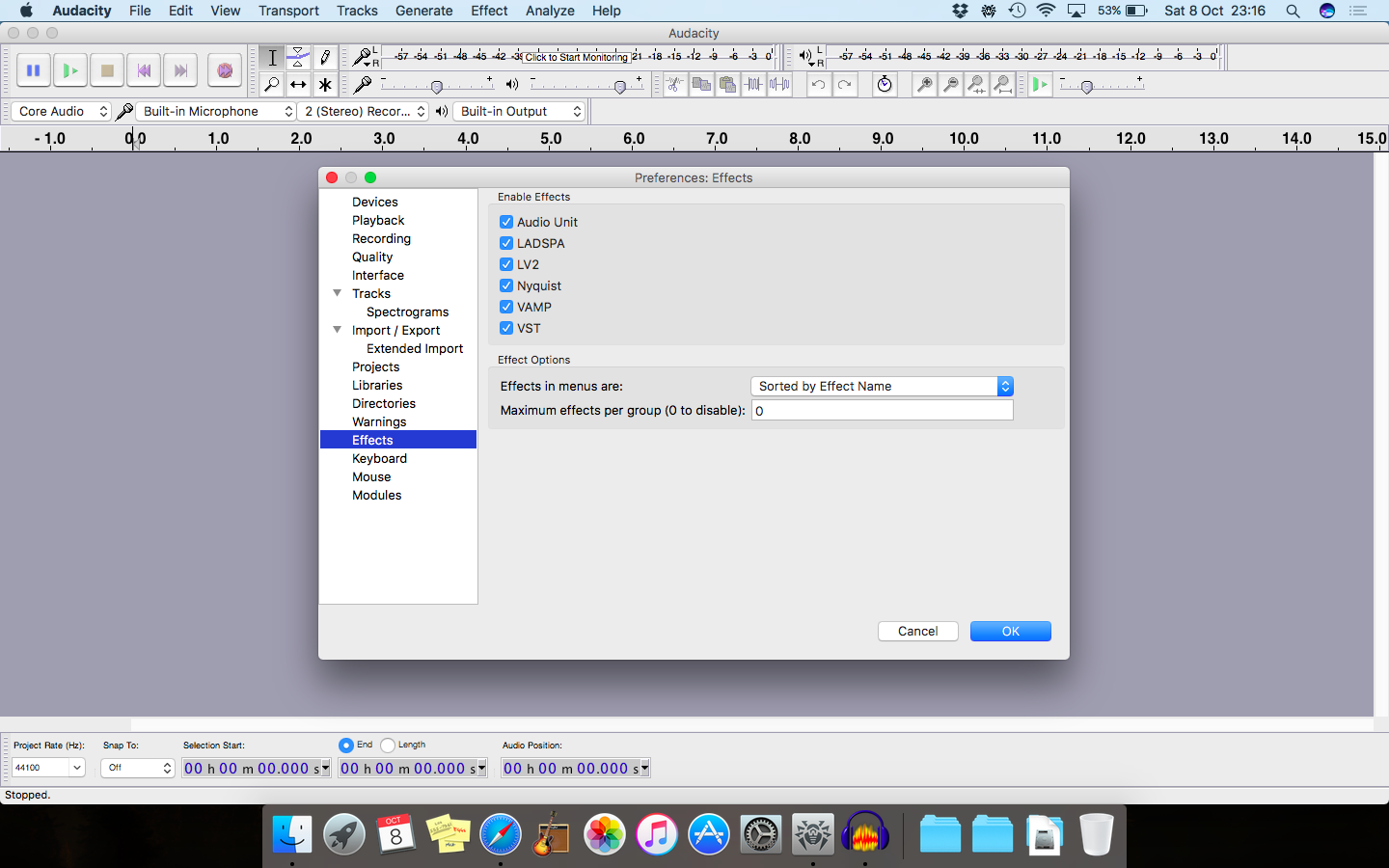Click the recording meter microphone icon
Screen dimensions: 1389x868
362,57
